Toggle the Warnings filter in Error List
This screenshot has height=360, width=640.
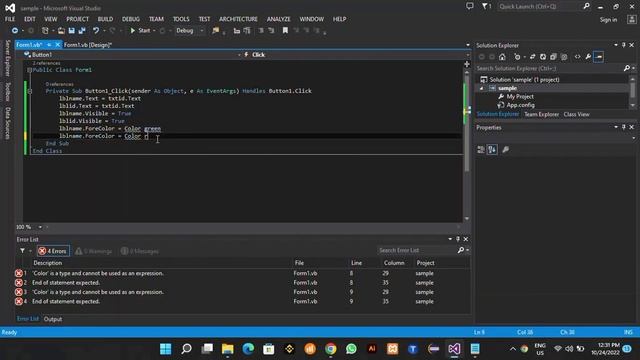(x=94, y=251)
